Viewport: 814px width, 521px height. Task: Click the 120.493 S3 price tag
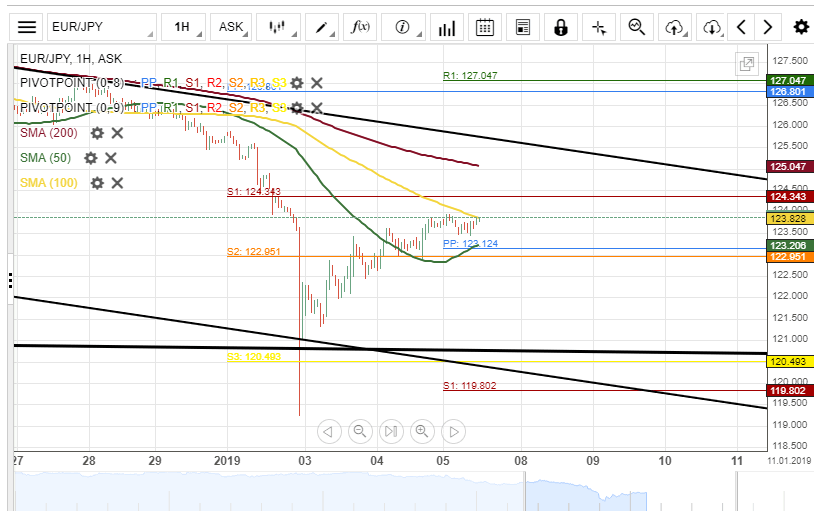790,362
